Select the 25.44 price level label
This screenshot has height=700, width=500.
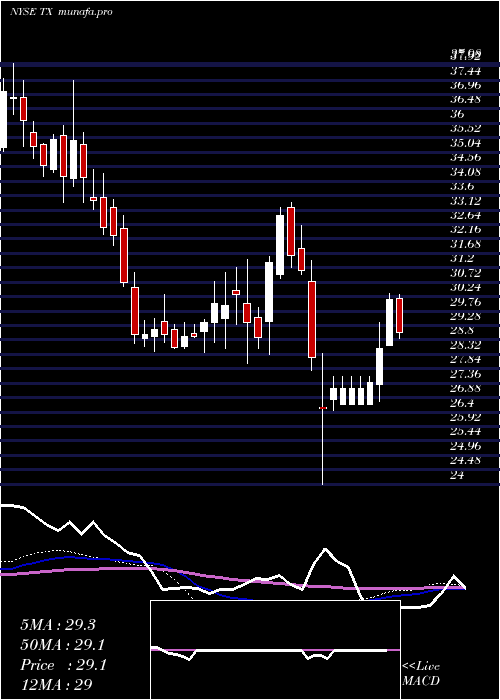click(465, 432)
